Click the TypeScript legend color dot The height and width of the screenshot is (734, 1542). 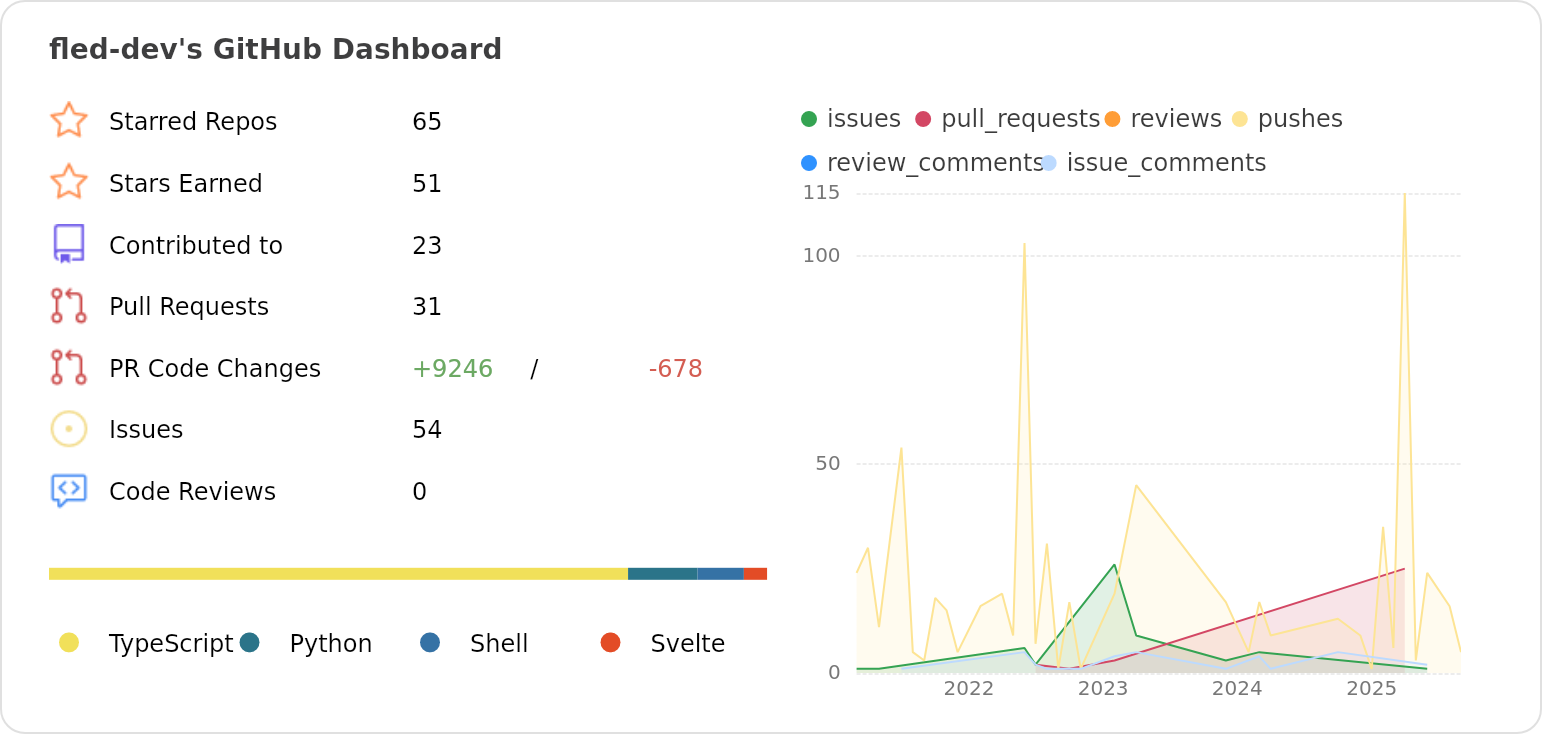pos(69,643)
